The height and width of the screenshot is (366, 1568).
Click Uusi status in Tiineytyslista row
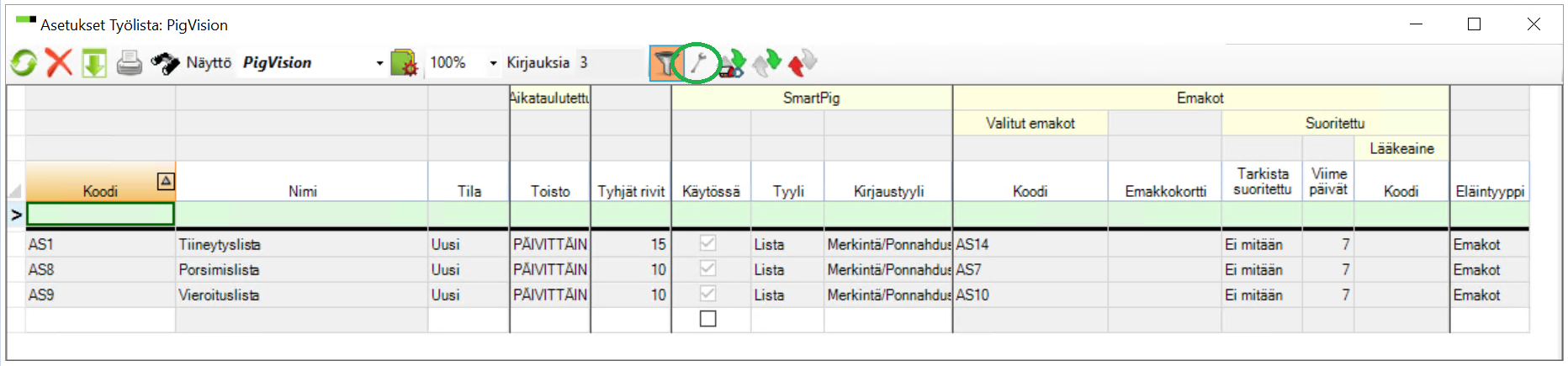point(469,244)
